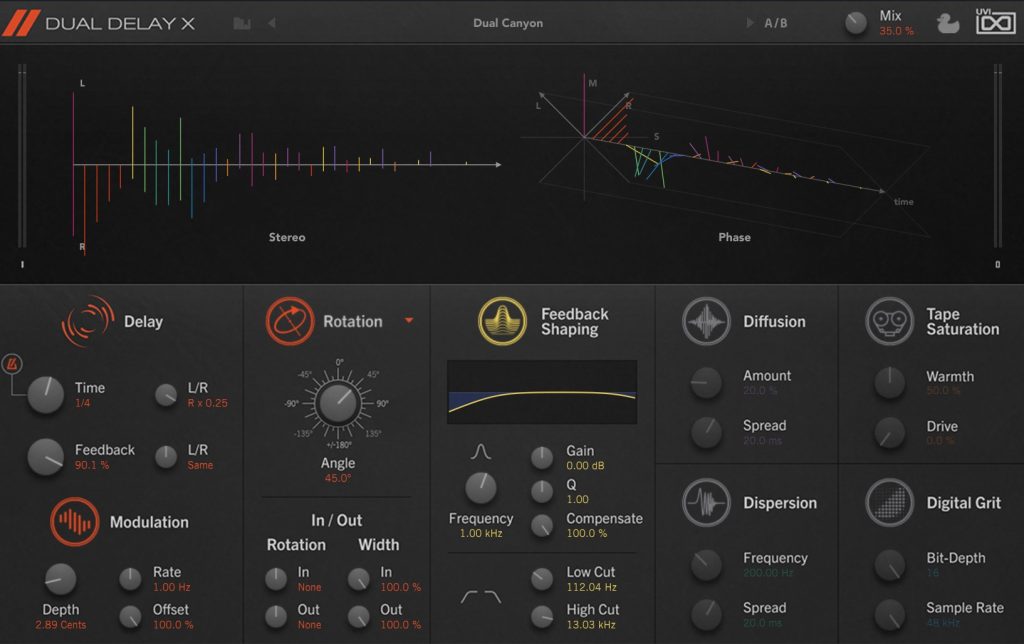
Task: Select the bell filter shape icon
Action: pos(480,454)
